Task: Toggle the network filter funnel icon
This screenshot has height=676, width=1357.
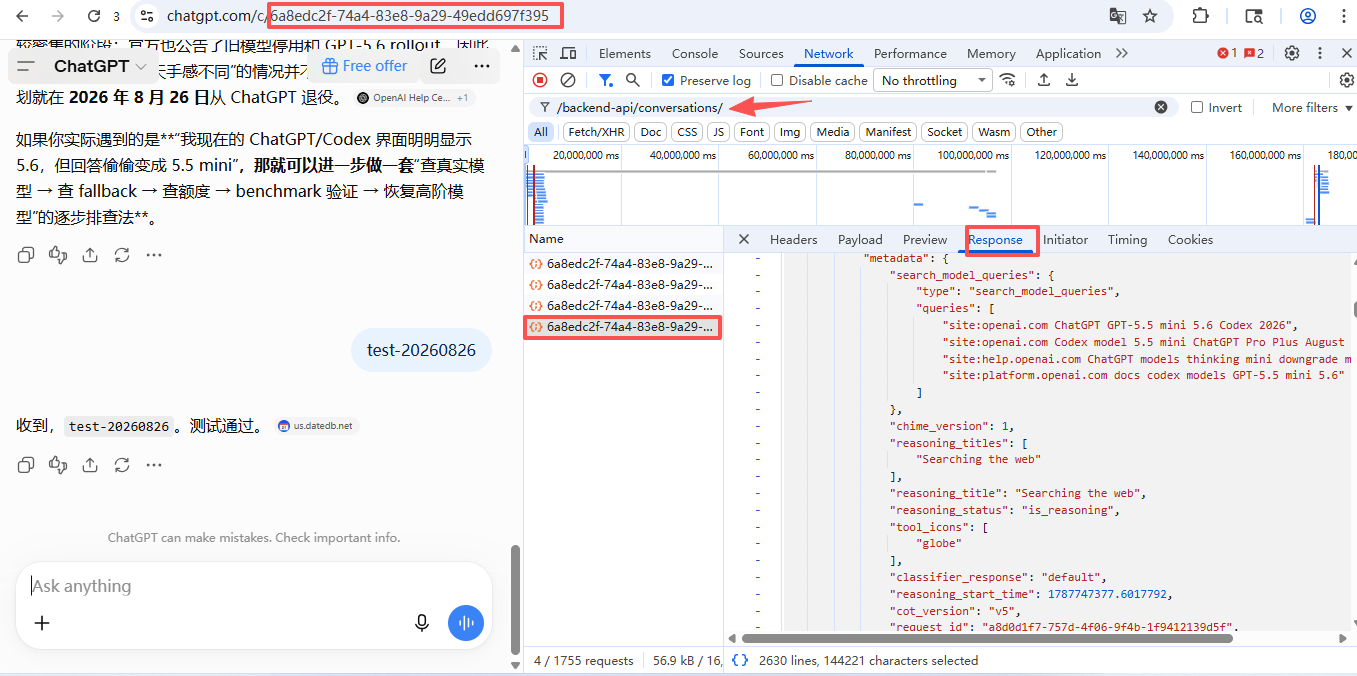Action: 605,80
